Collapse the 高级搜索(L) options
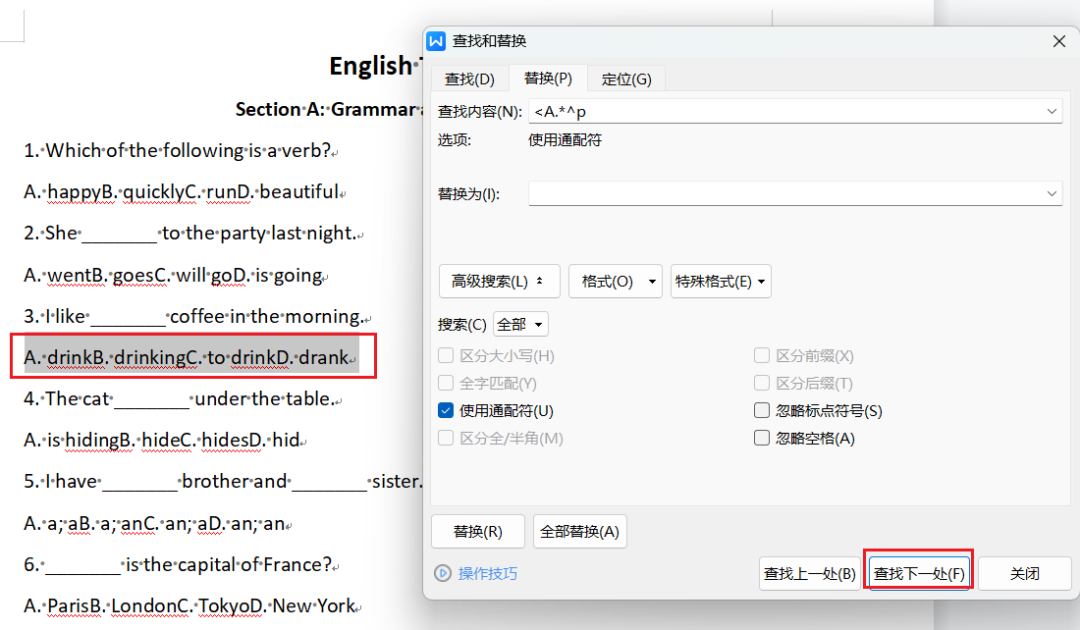The image size is (1080, 630). click(x=499, y=281)
